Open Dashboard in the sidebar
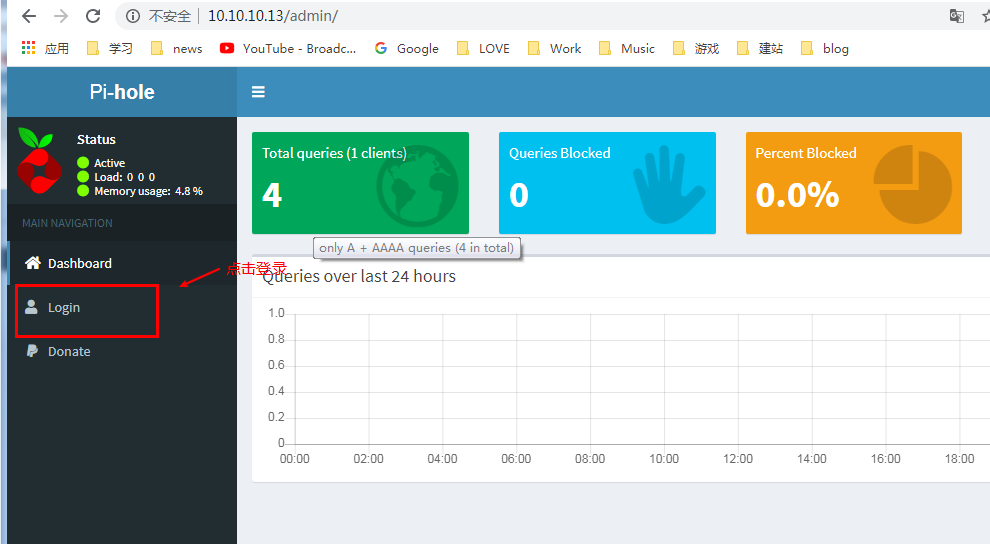 (123, 263)
